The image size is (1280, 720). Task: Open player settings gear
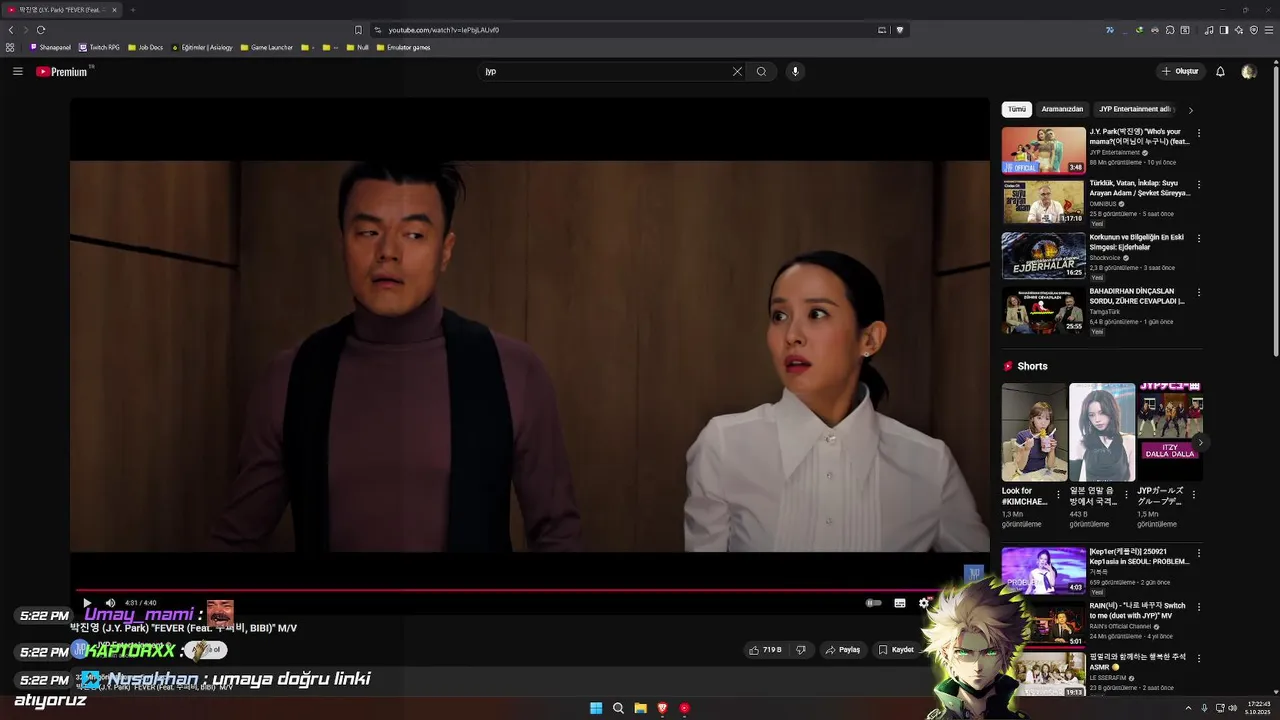[924, 603]
